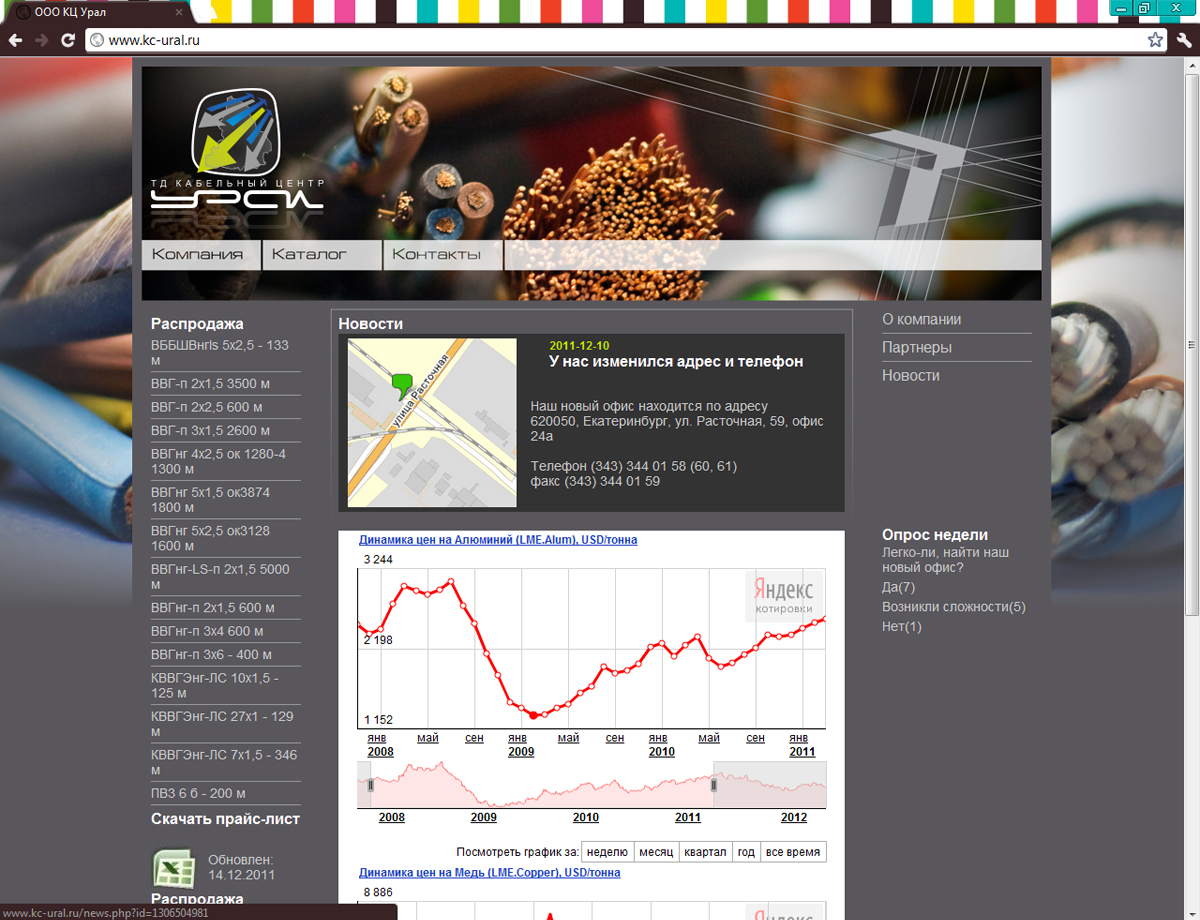
Task: Click the Новости section heading
Action: point(371,324)
